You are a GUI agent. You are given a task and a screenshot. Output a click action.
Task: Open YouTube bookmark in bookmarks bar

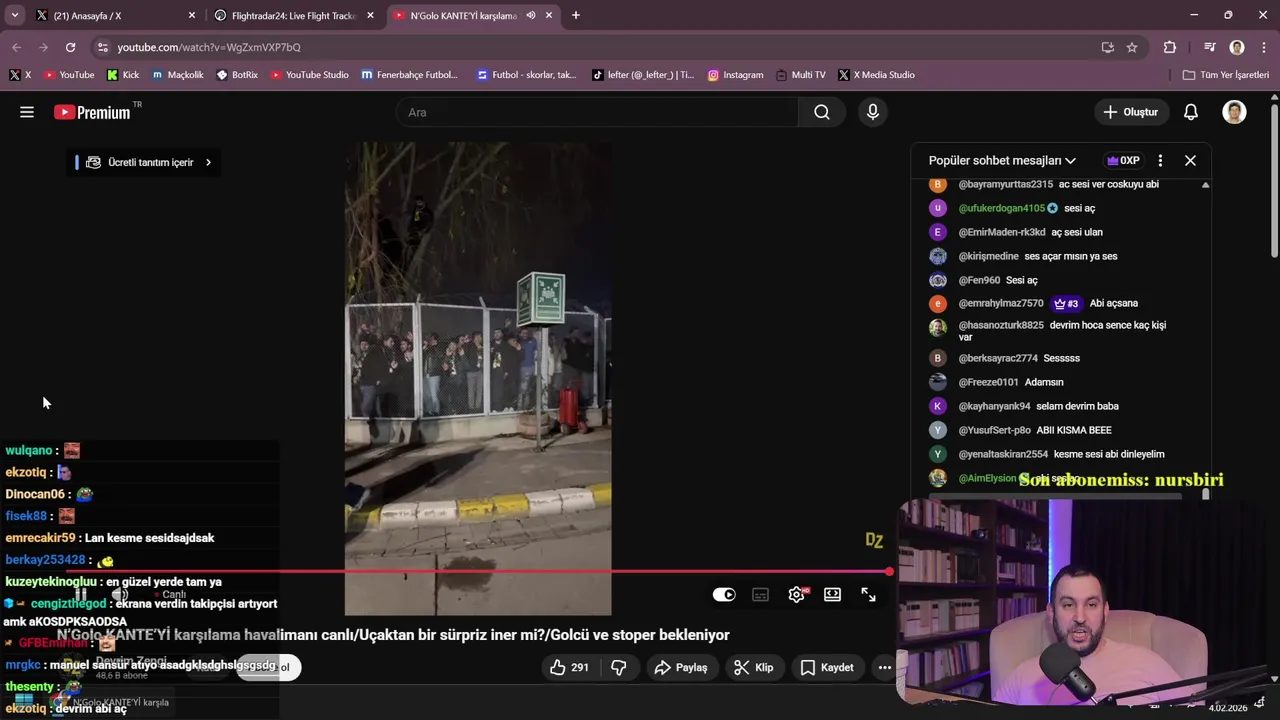pyautogui.click(x=69, y=75)
